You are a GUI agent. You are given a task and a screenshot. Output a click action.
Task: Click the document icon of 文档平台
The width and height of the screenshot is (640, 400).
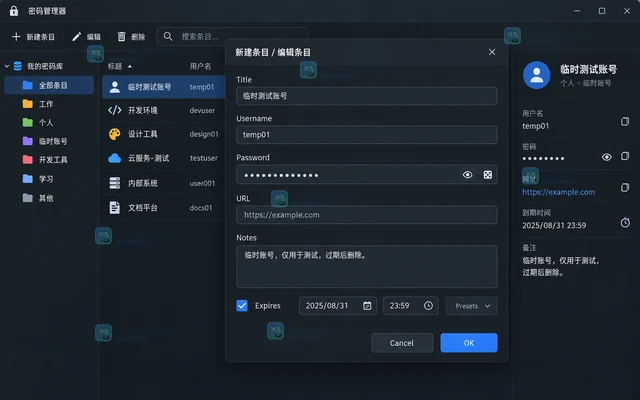pos(115,207)
